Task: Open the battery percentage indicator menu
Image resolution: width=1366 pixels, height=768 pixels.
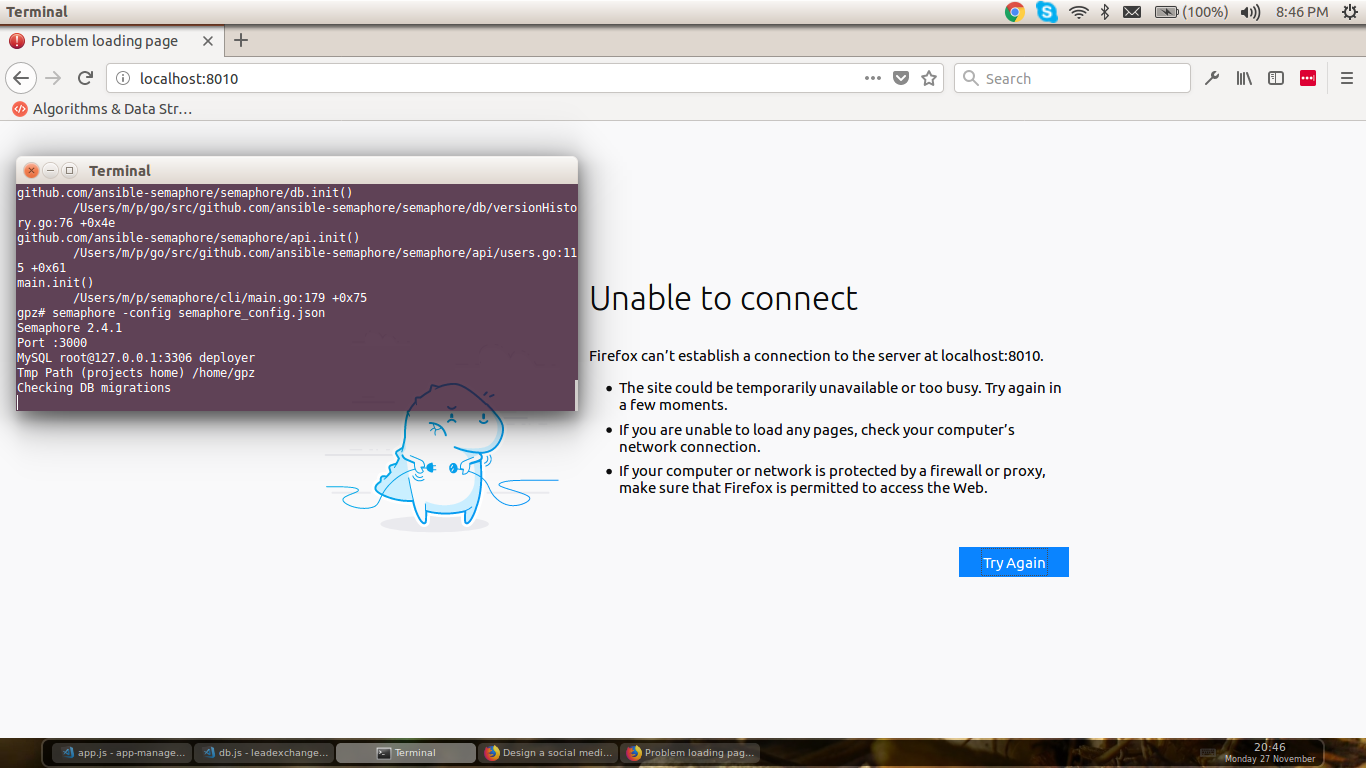Action: (1191, 12)
